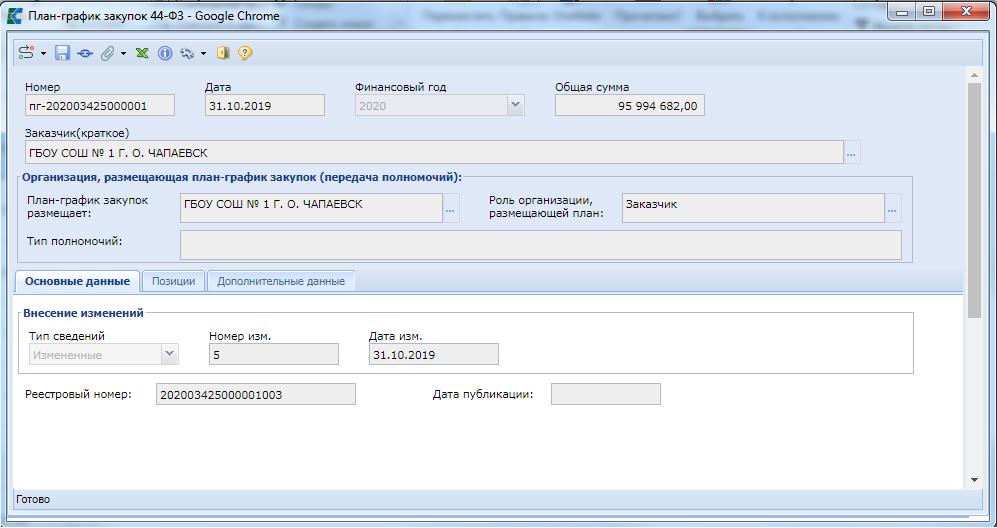This screenshot has height=528, width=997.
Task: Click the vertical scrollbar on the right
Action: pyautogui.click(x=973, y=200)
